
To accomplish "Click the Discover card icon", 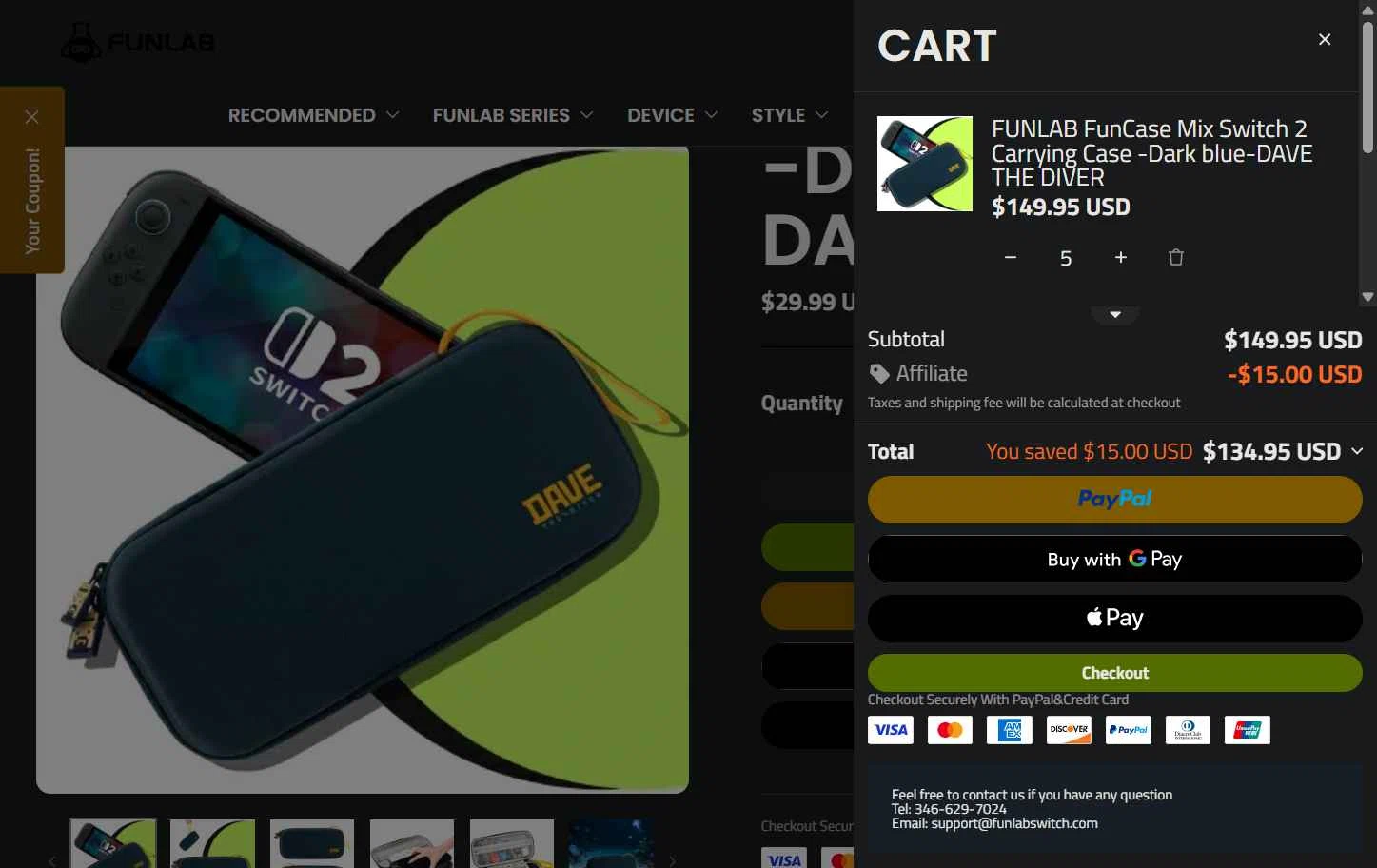I will tap(1069, 730).
